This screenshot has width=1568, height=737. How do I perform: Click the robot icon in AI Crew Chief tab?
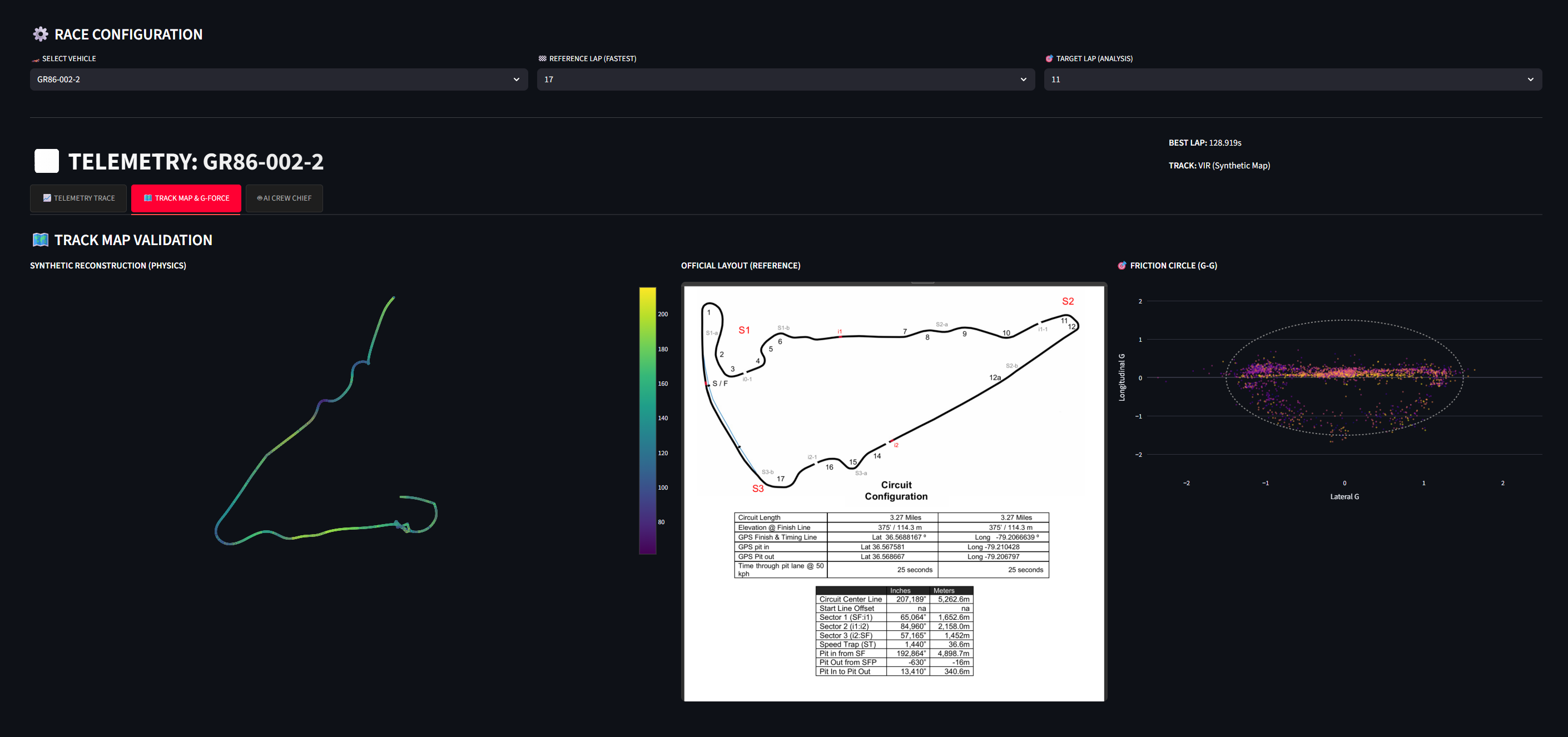[x=259, y=198]
